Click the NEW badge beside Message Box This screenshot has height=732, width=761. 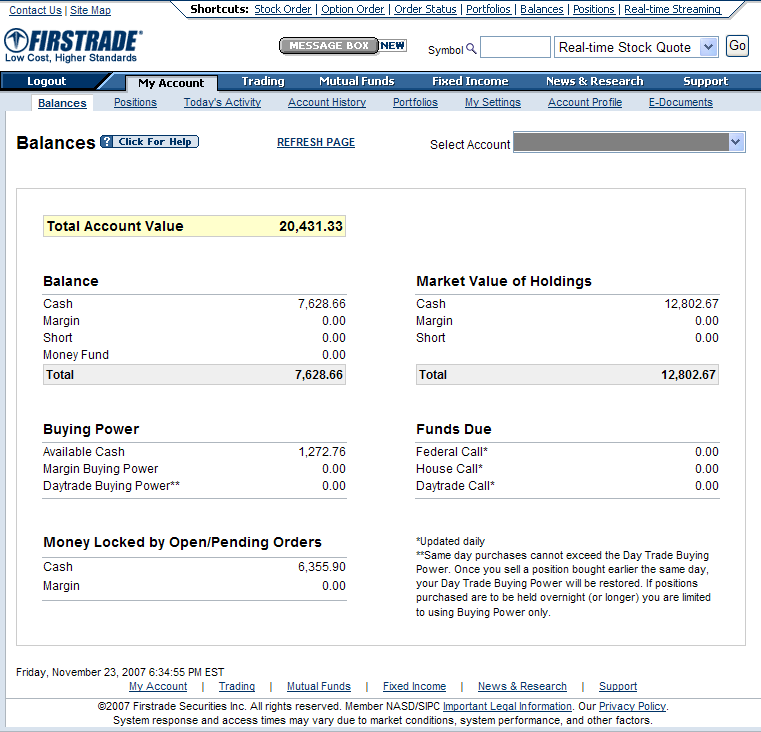tap(393, 46)
